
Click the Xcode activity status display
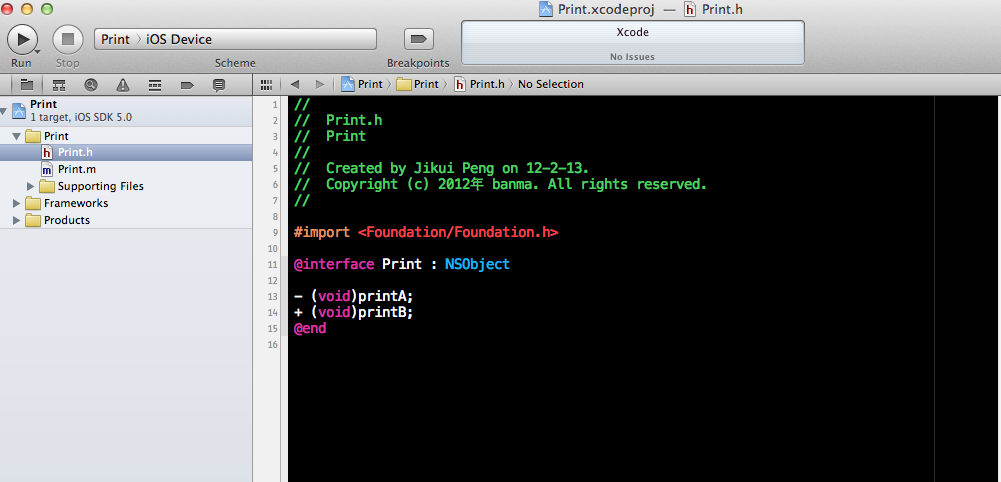click(x=633, y=42)
